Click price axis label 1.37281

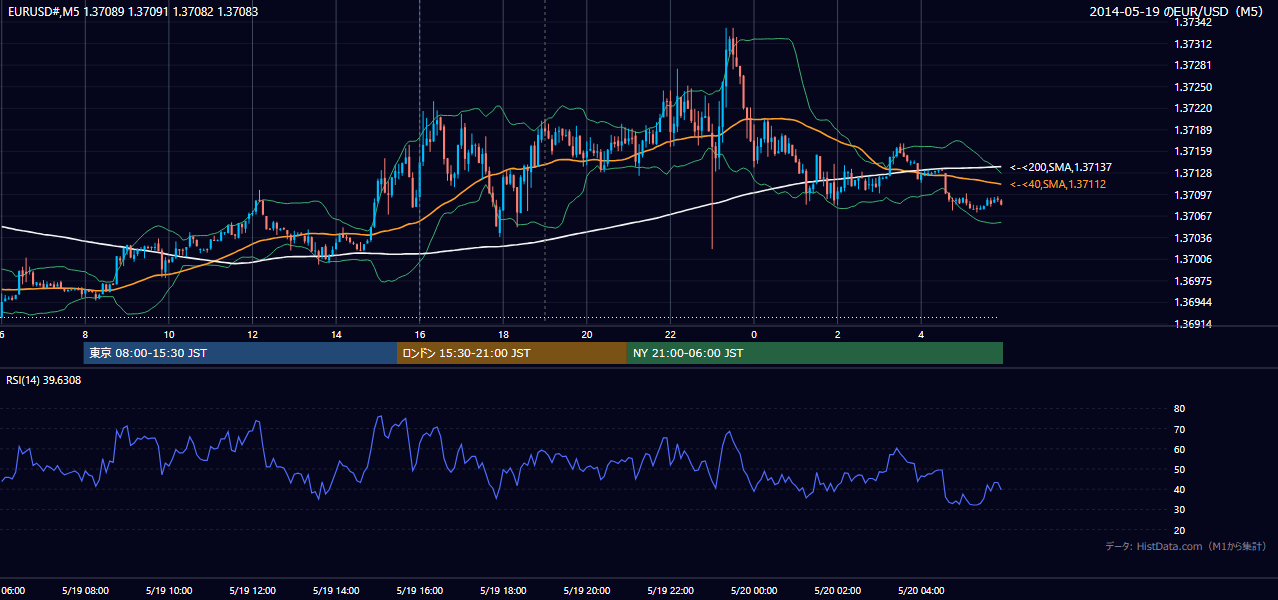click(x=1193, y=66)
